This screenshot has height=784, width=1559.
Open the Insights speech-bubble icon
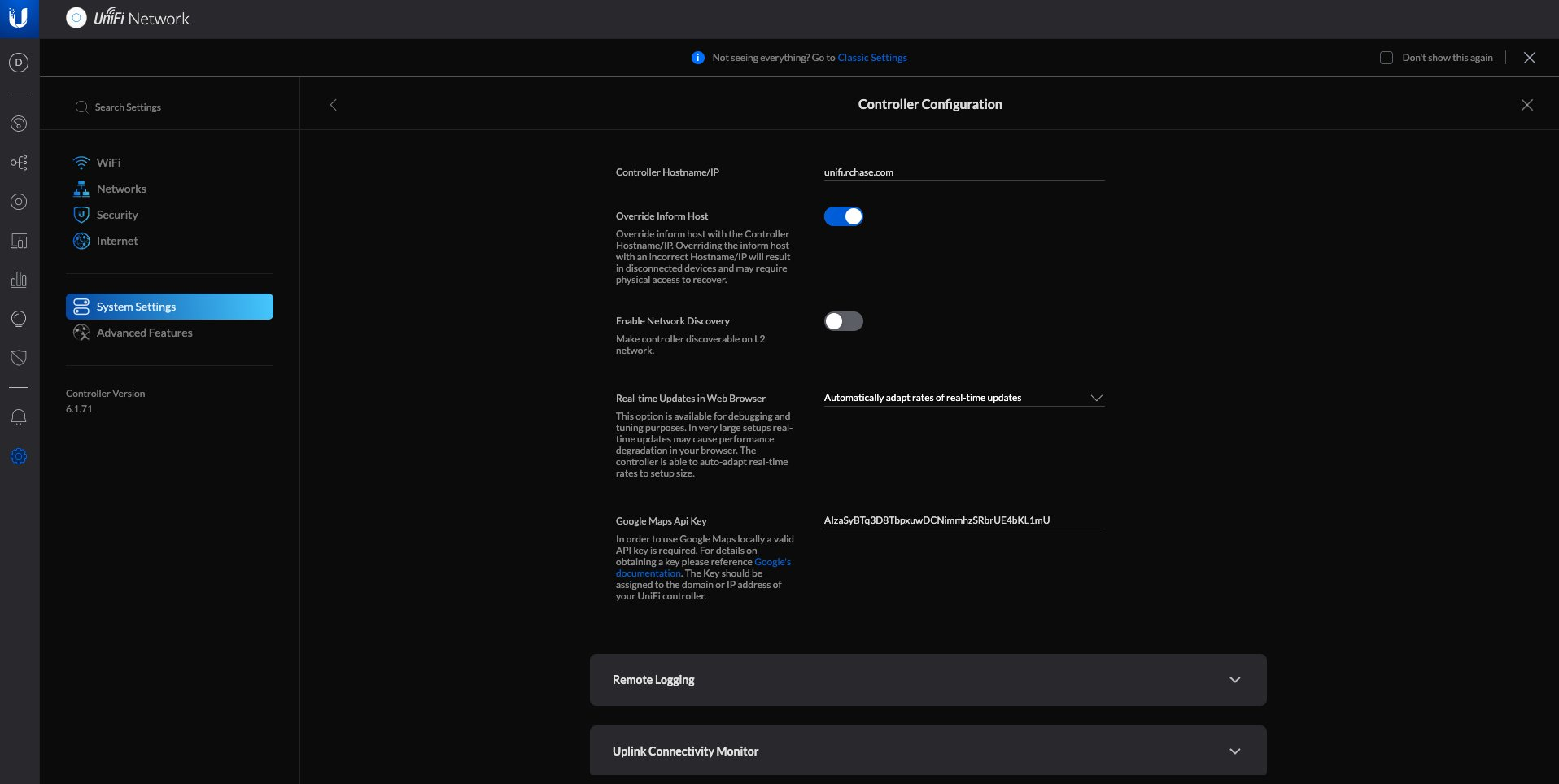click(19, 319)
